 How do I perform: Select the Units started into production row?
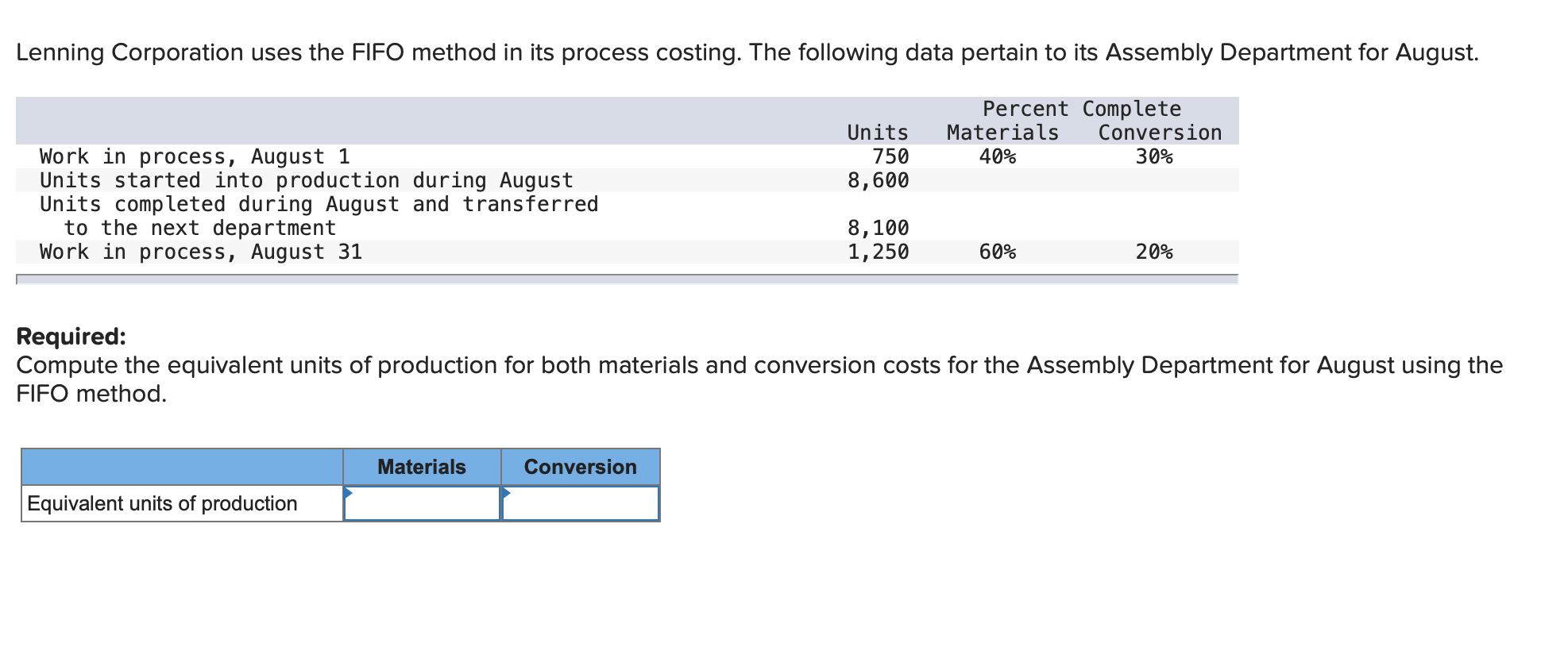[x=306, y=180]
